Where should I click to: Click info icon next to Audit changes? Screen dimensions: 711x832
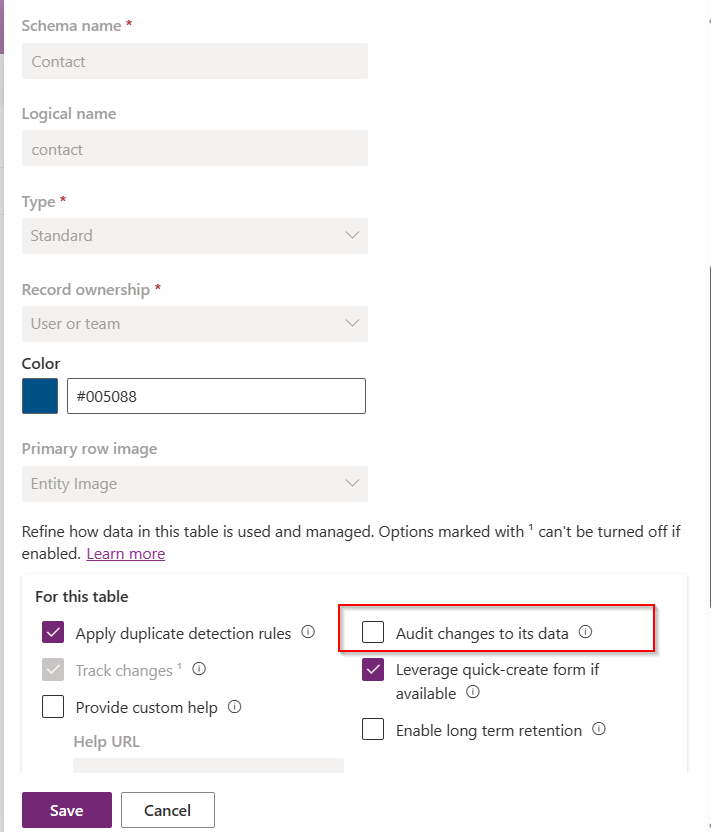pyautogui.click(x=586, y=632)
